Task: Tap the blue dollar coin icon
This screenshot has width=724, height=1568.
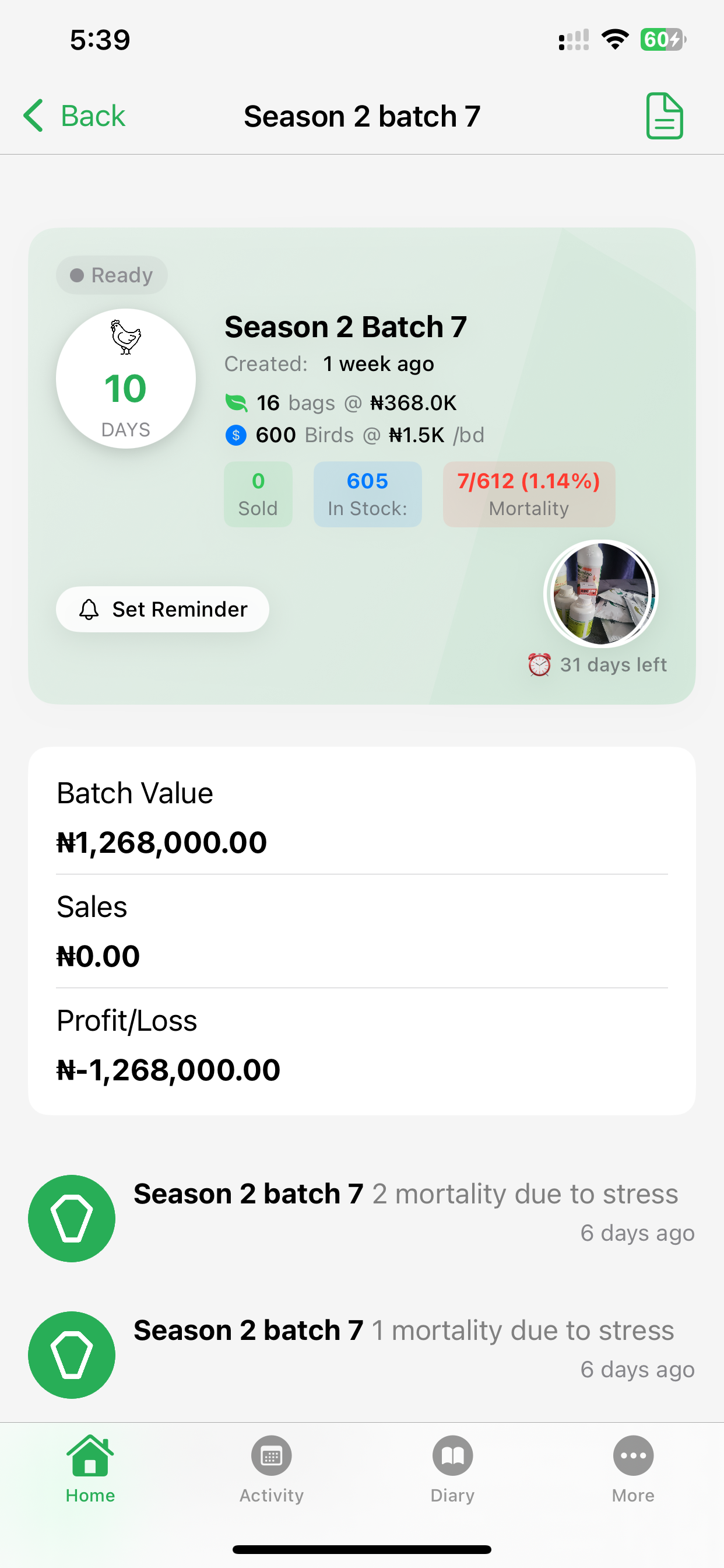Action: pyautogui.click(x=236, y=435)
